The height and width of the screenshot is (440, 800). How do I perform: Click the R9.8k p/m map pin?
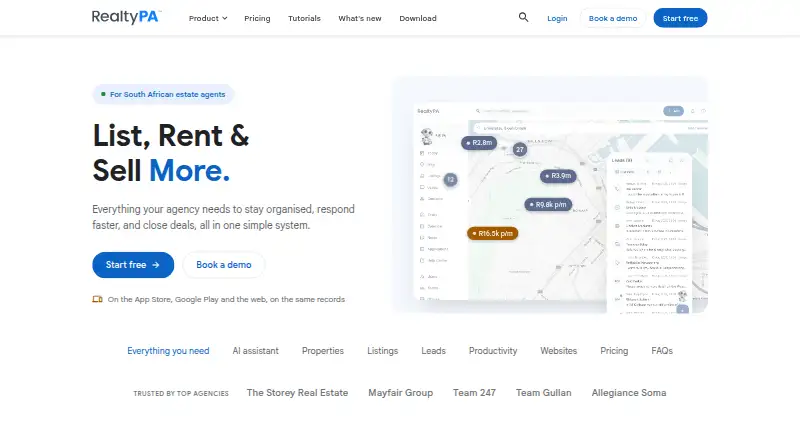click(548, 205)
